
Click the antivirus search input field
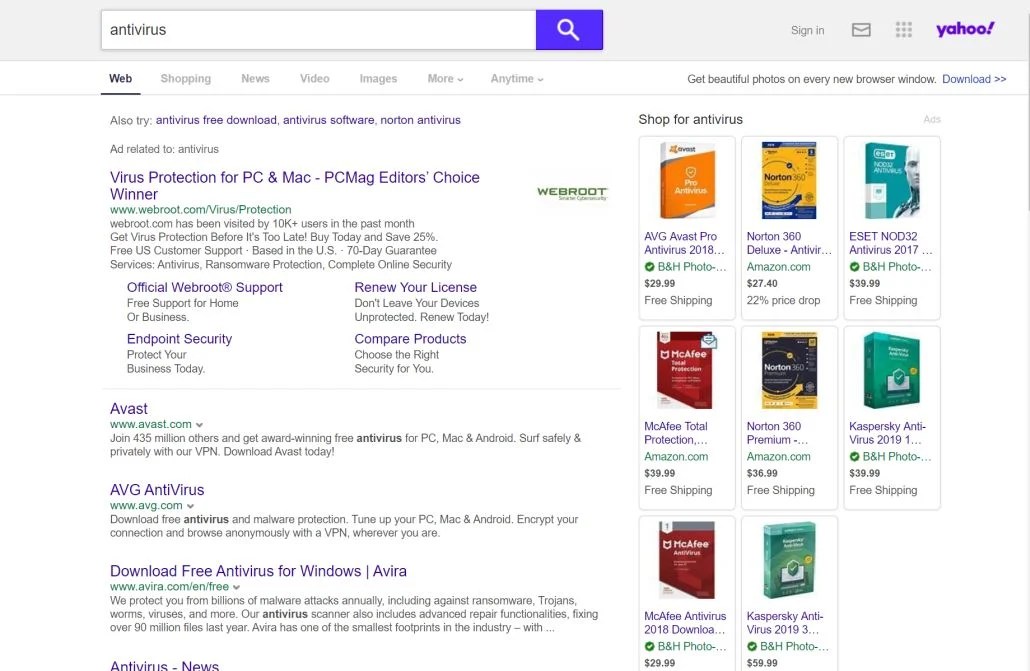click(319, 30)
